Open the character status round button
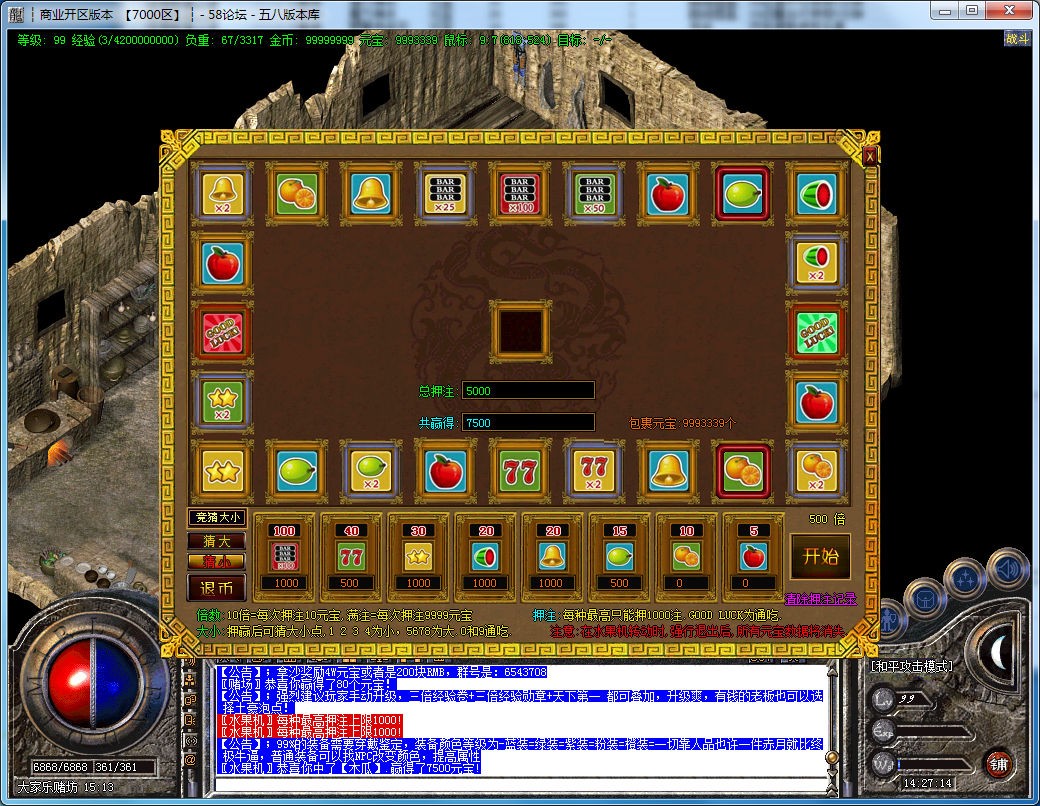Screen dimensions: 1040x806 (887, 620)
